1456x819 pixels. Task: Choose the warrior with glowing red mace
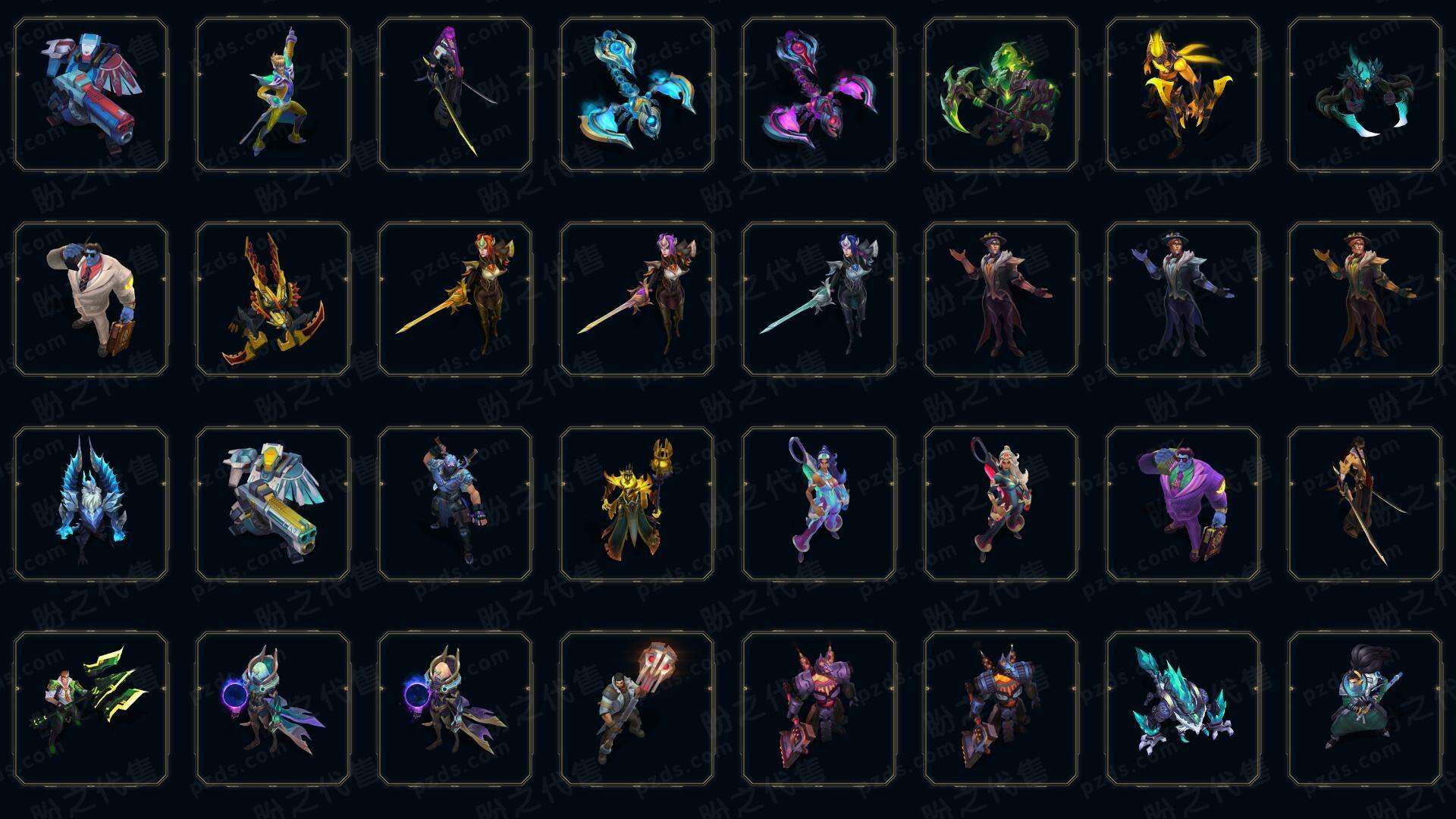pyautogui.click(x=637, y=708)
